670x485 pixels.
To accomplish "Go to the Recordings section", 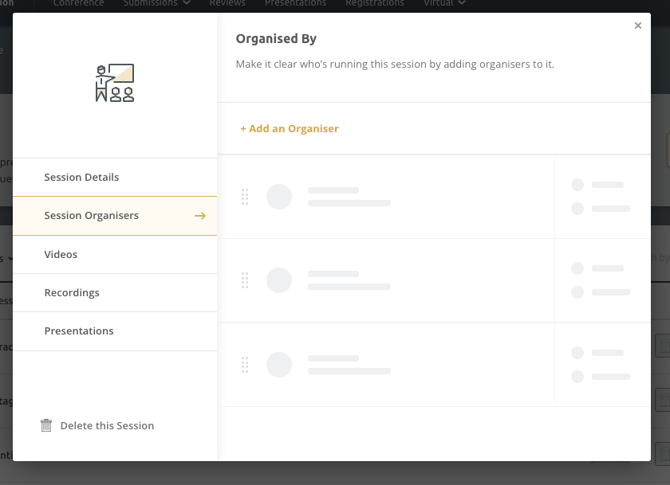I will click(x=72, y=292).
